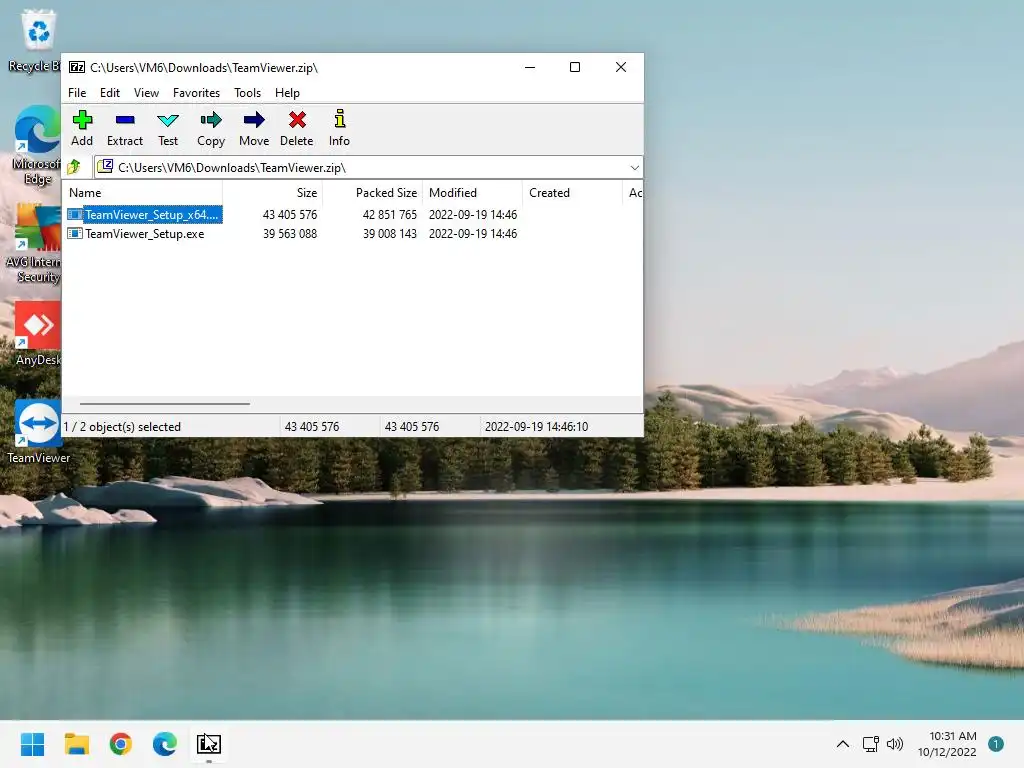Open the File menu
The height and width of the screenshot is (768, 1024).
click(x=77, y=93)
